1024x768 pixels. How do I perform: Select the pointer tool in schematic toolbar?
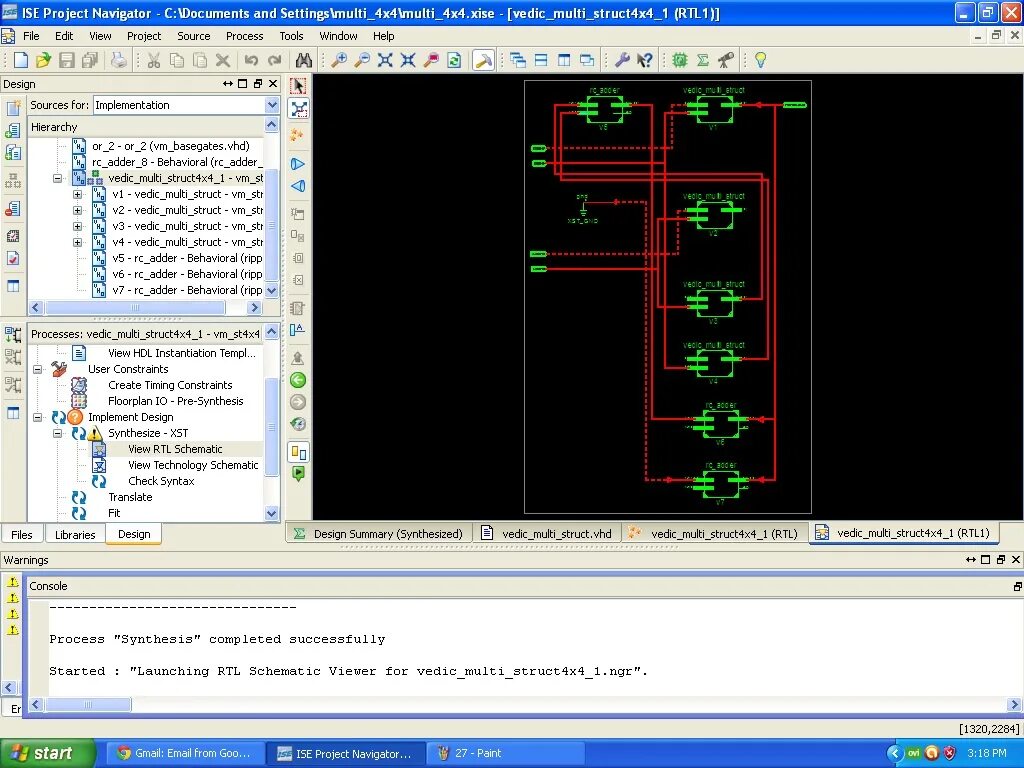point(298,86)
